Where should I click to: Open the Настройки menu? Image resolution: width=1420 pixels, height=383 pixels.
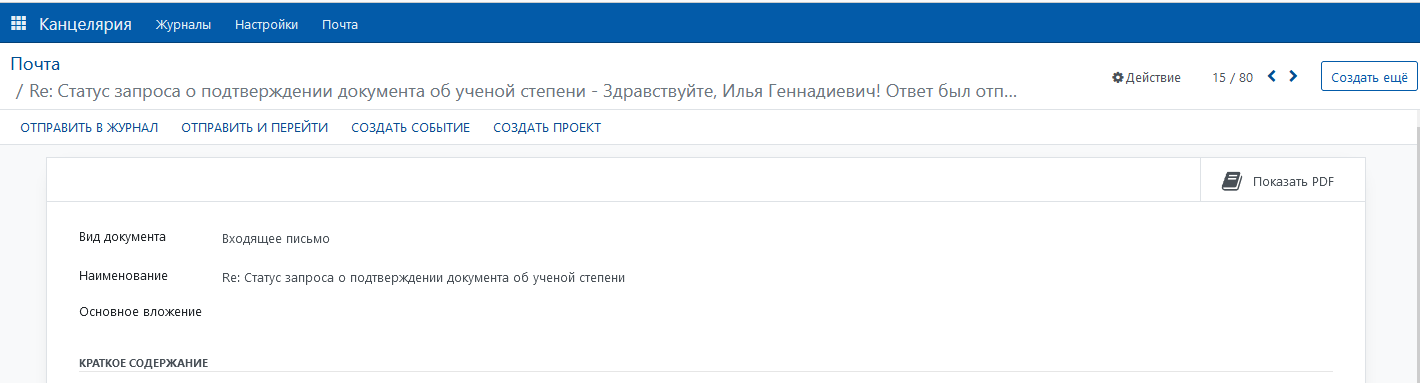tap(266, 25)
